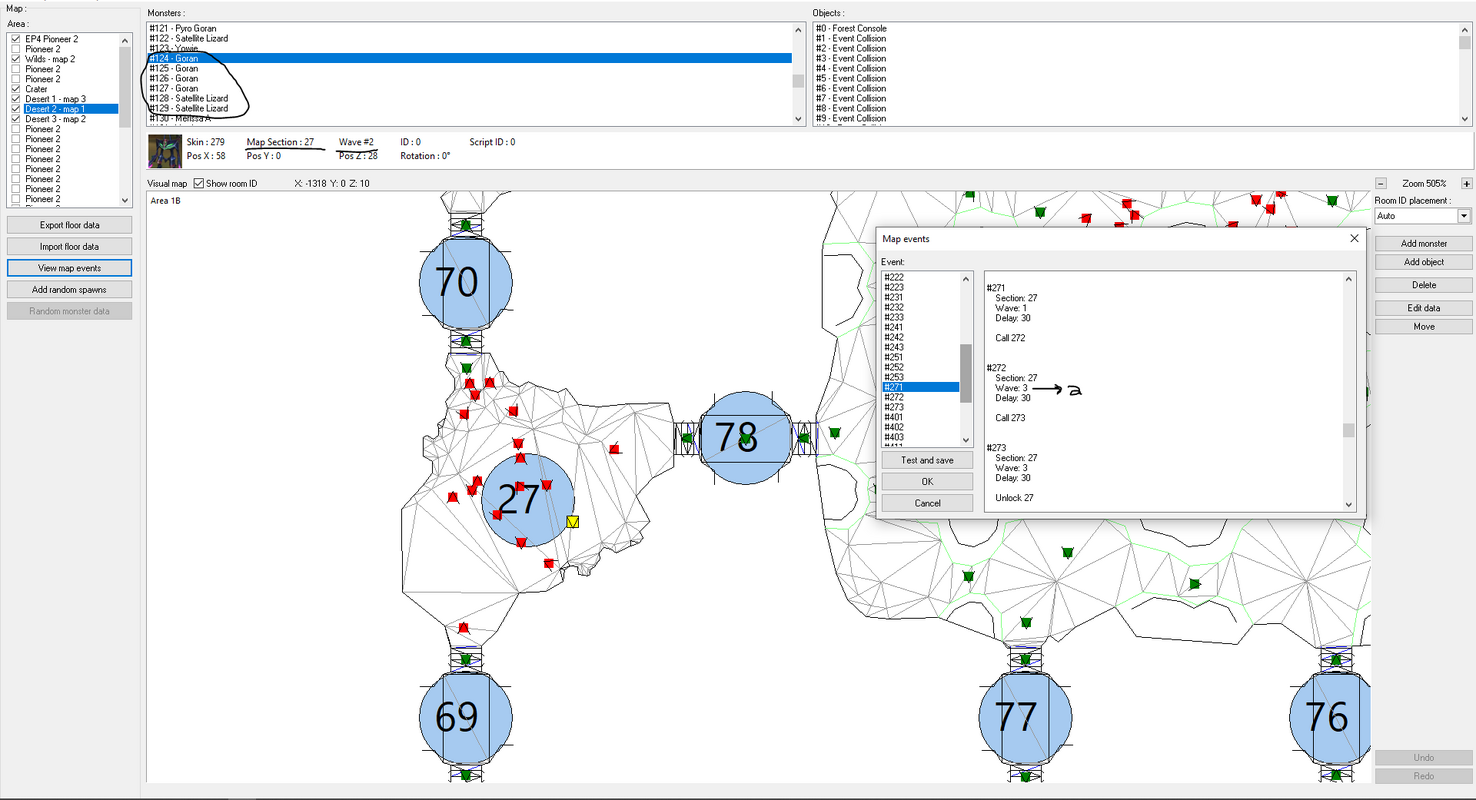The width and height of the screenshot is (1476, 800).
Task: Select room circle 78 on map
Action: [x=739, y=438]
